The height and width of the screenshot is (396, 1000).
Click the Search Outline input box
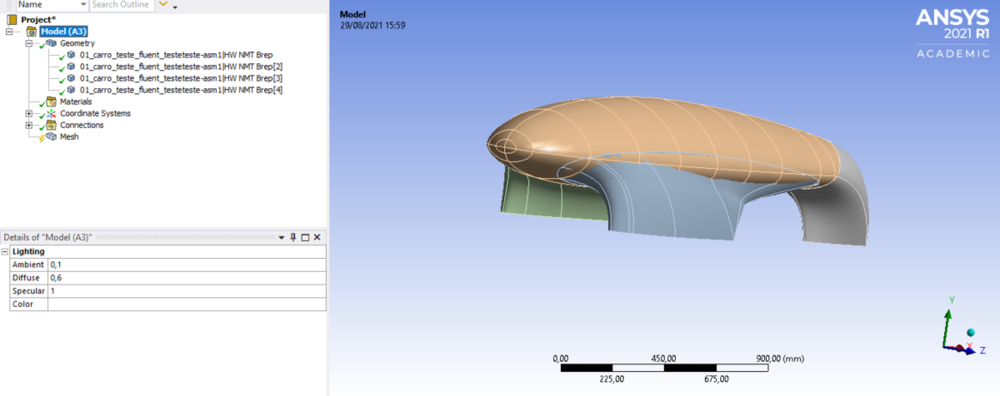[x=121, y=4]
